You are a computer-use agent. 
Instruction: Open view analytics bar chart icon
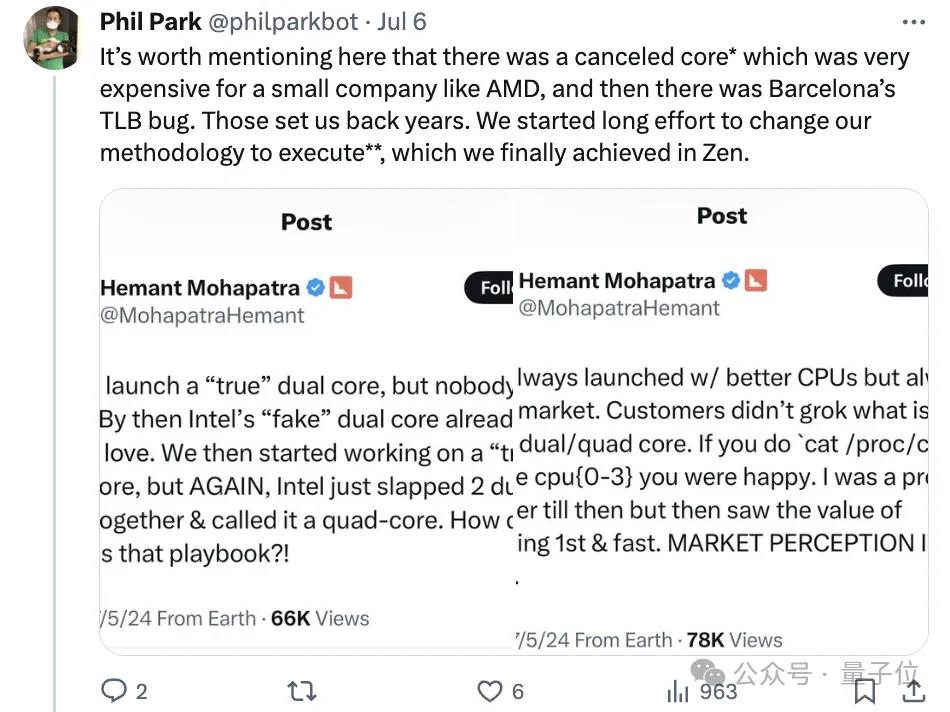[x=678, y=690]
